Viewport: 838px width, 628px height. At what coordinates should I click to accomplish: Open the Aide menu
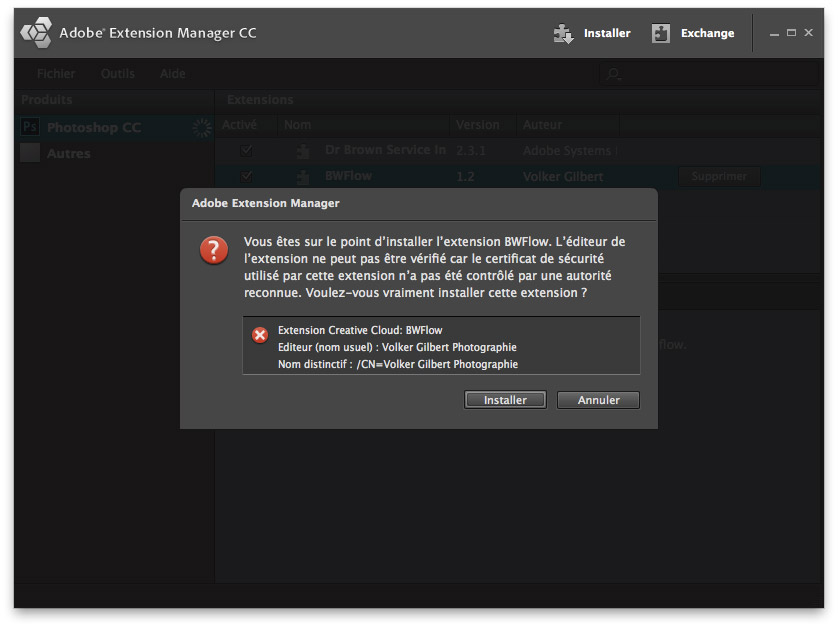[x=173, y=74]
